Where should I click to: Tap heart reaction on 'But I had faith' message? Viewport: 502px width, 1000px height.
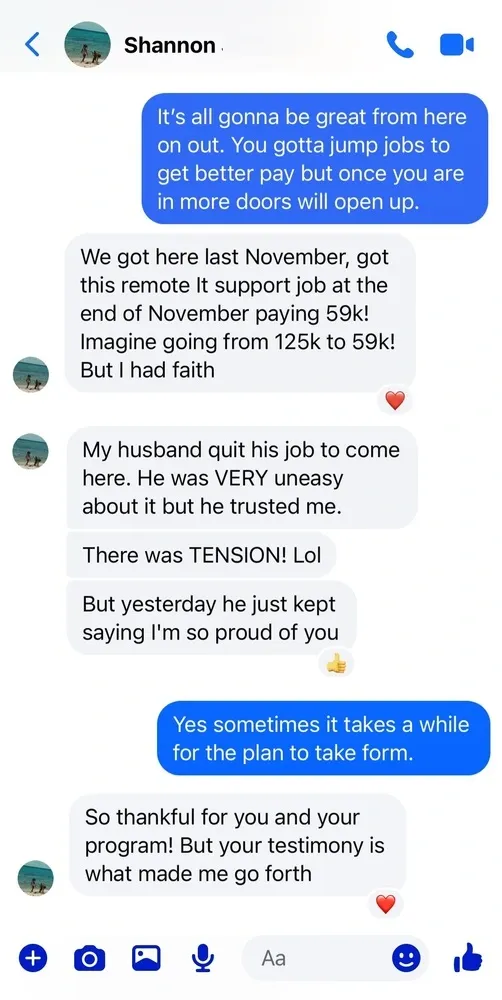click(395, 401)
